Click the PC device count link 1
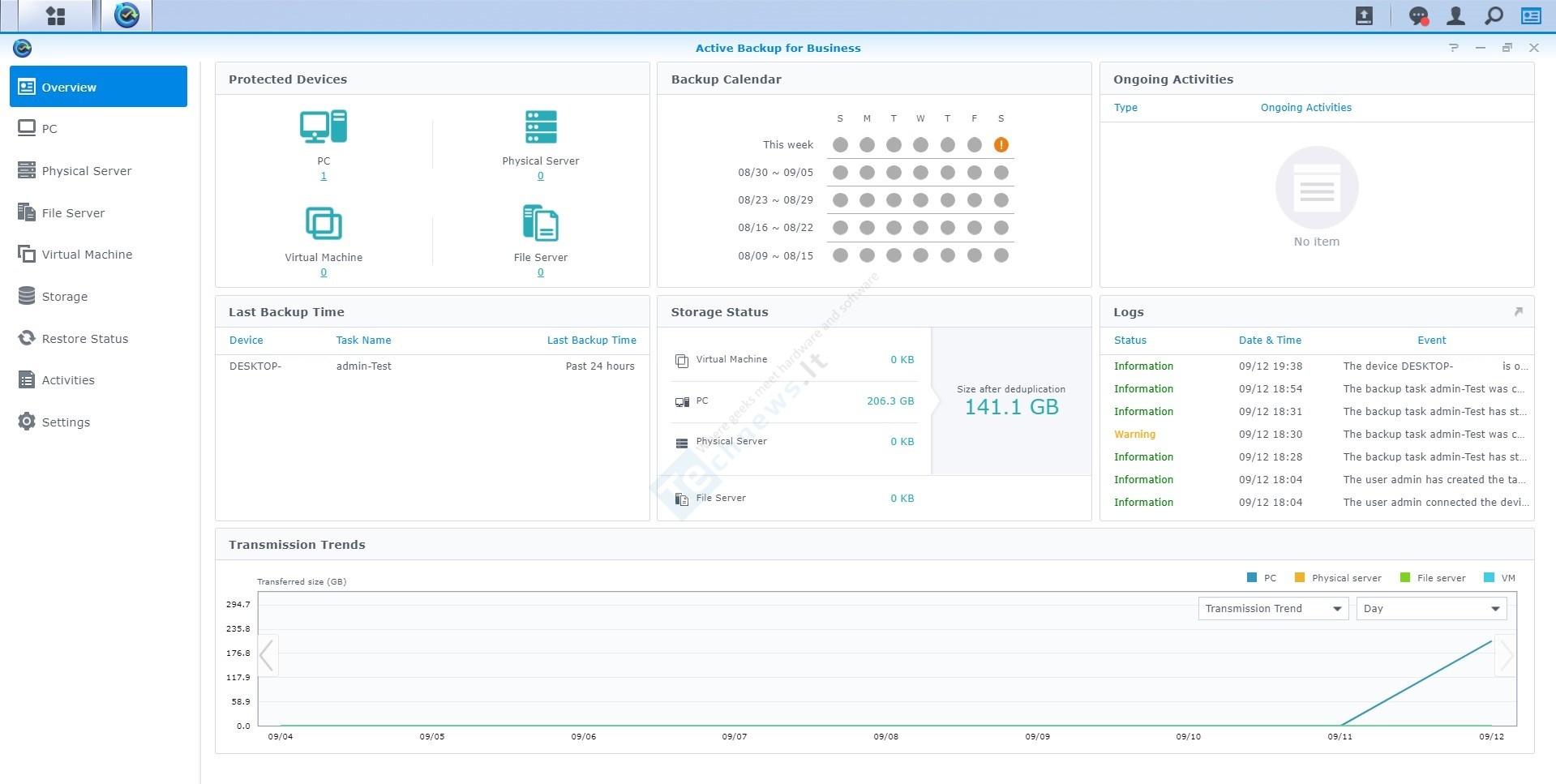Viewport: 1556px width, 784px height. [324, 176]
